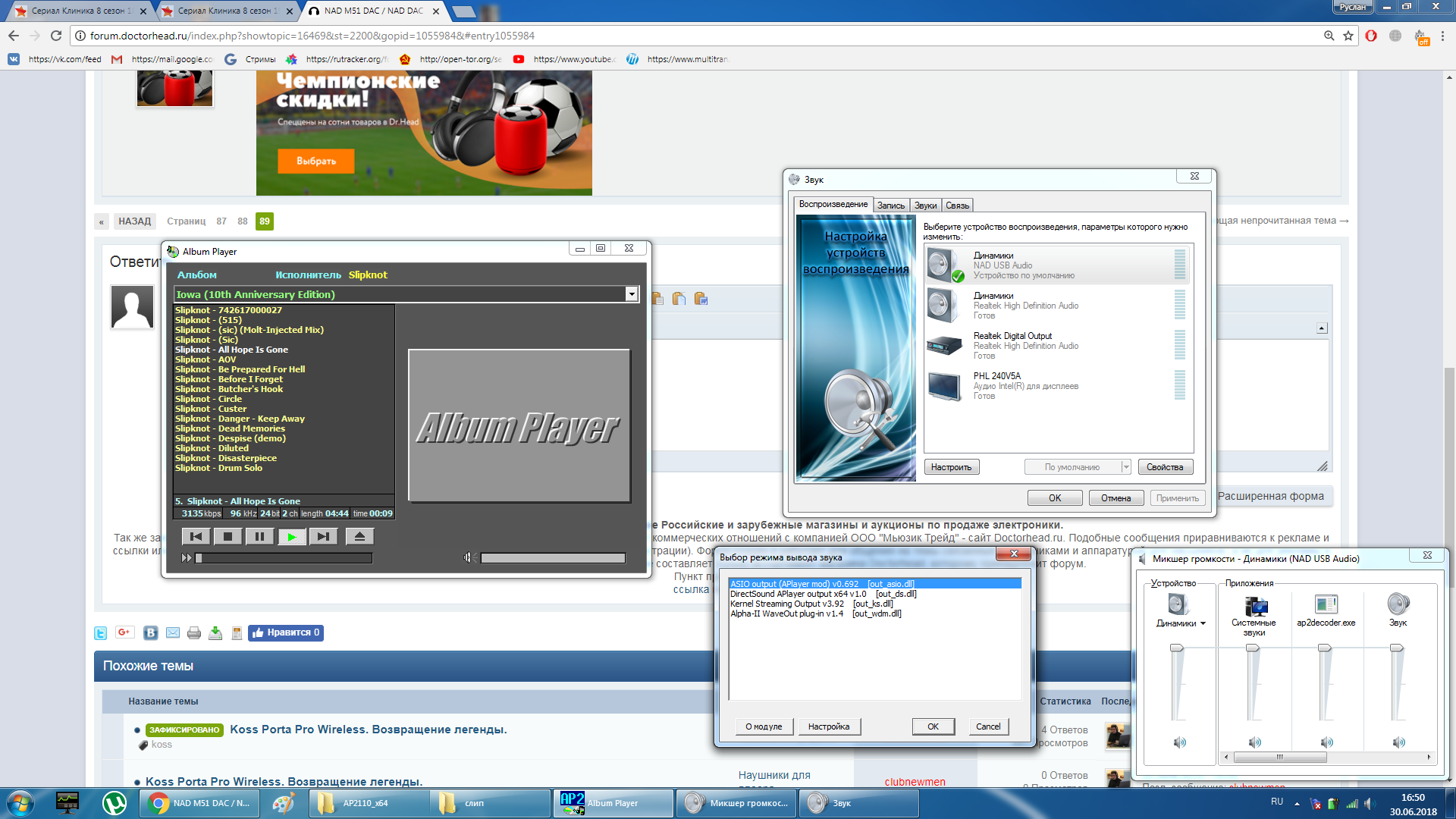Share the topic via Google+ icon

(x=125, y=632)
